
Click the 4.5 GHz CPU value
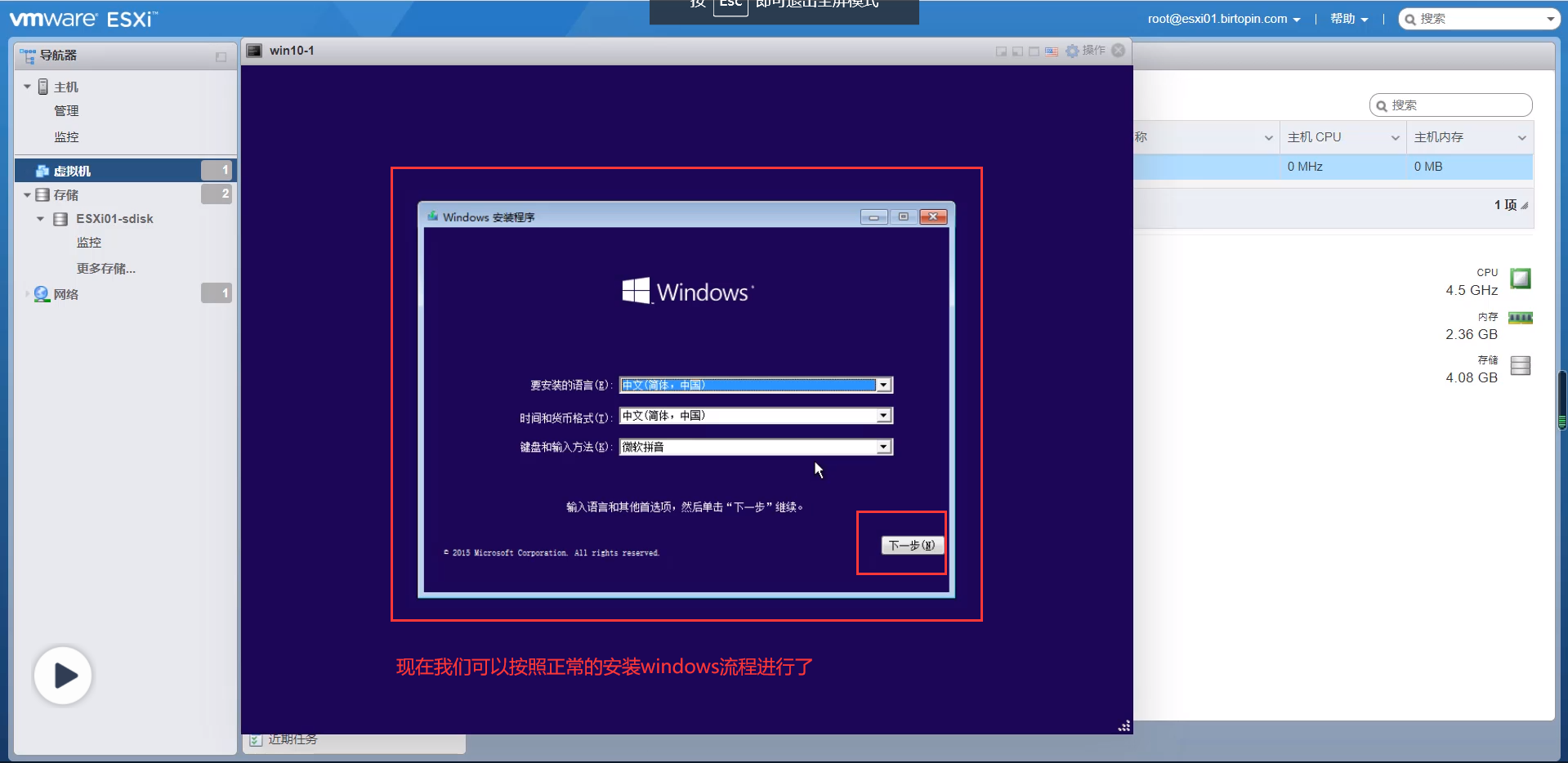click(1472, 290)
